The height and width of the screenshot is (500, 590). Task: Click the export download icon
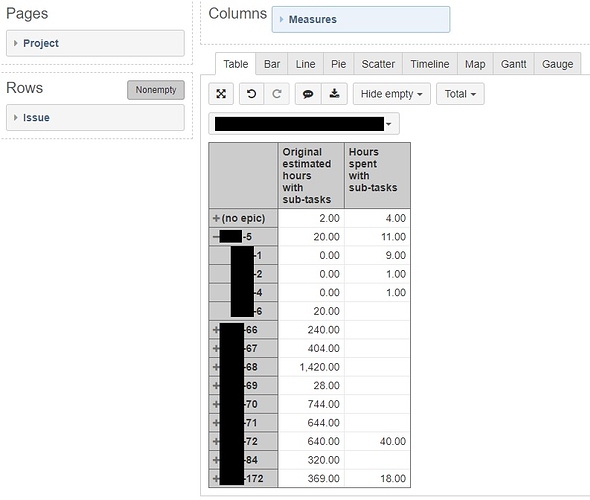coord(334,94)
